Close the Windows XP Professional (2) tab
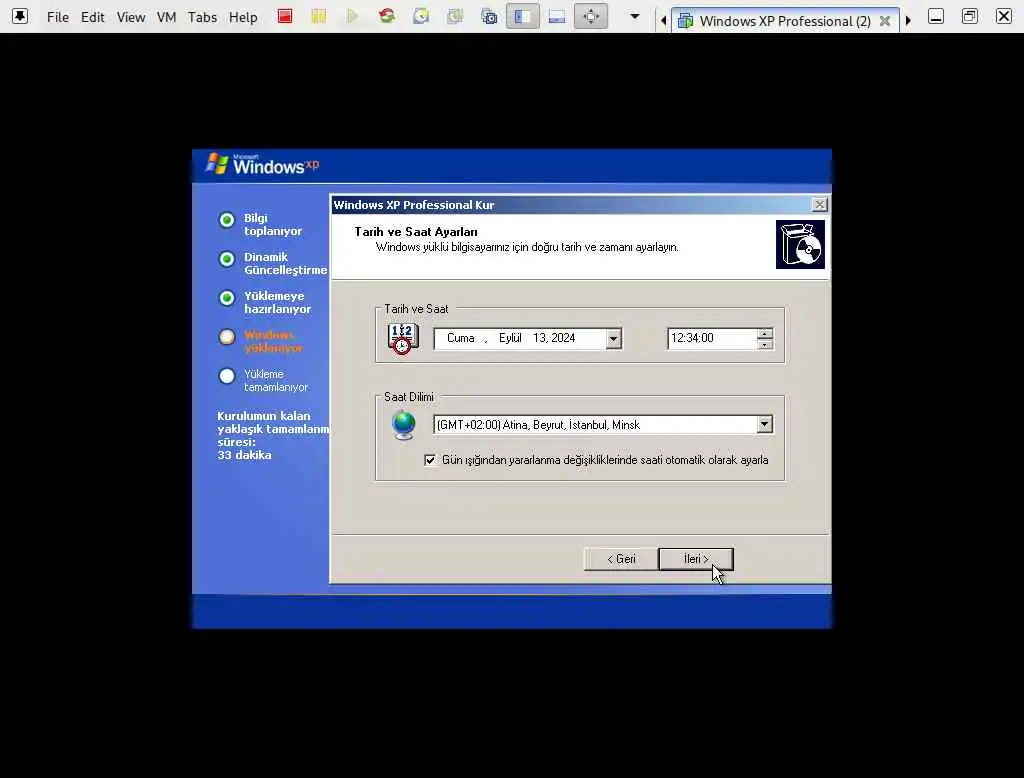Image resolution: width=1024 pixels, height=778 pixels. (x=885, y=21)
